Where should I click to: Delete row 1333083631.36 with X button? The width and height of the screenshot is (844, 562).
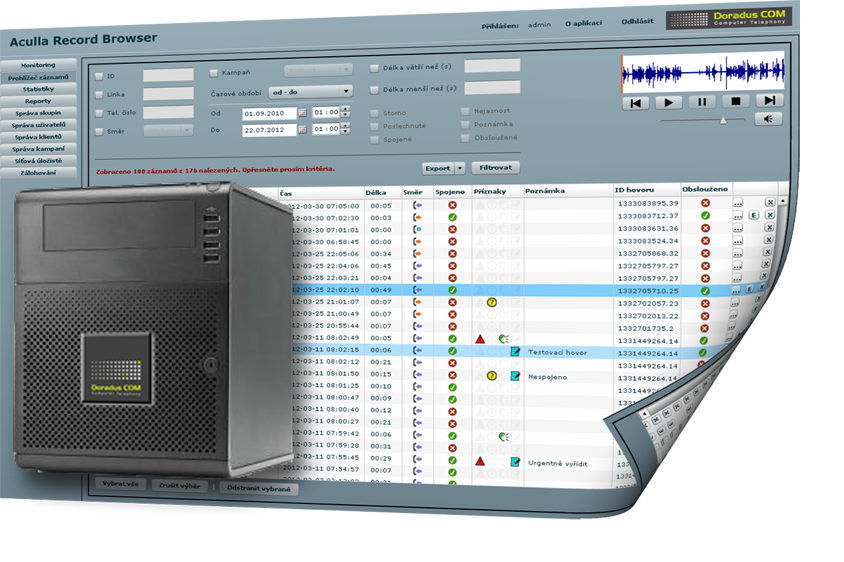pos(770,227)
